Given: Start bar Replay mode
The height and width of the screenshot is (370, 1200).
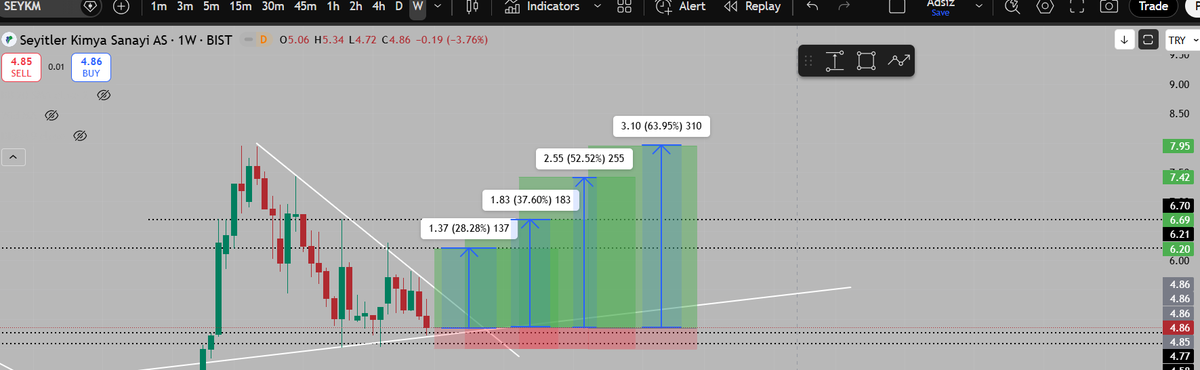Looking at the screenshot, I should [x=752, y=6].
